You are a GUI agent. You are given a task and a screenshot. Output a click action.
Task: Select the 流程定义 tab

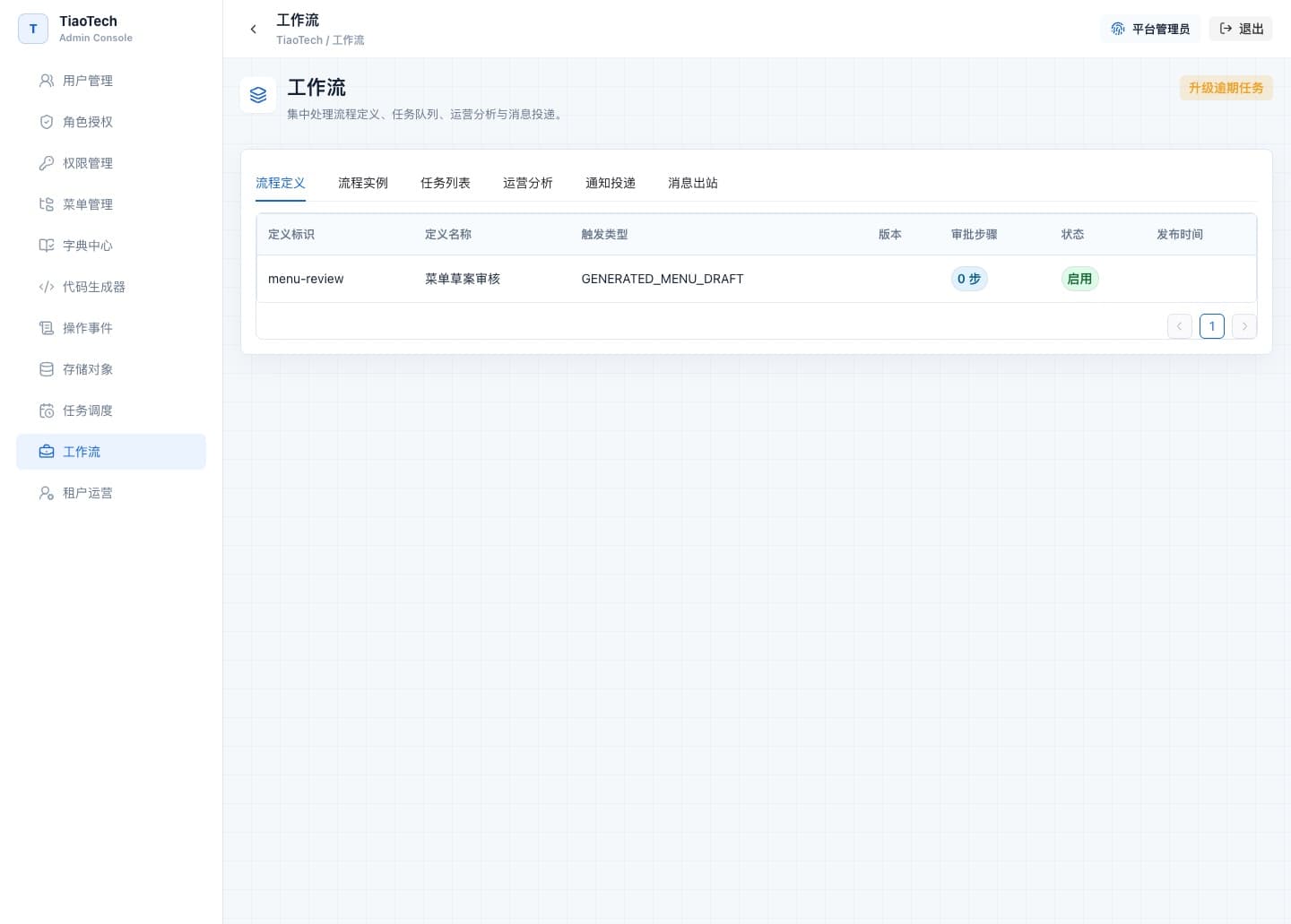pyautogui.click(x=281, y=183)
